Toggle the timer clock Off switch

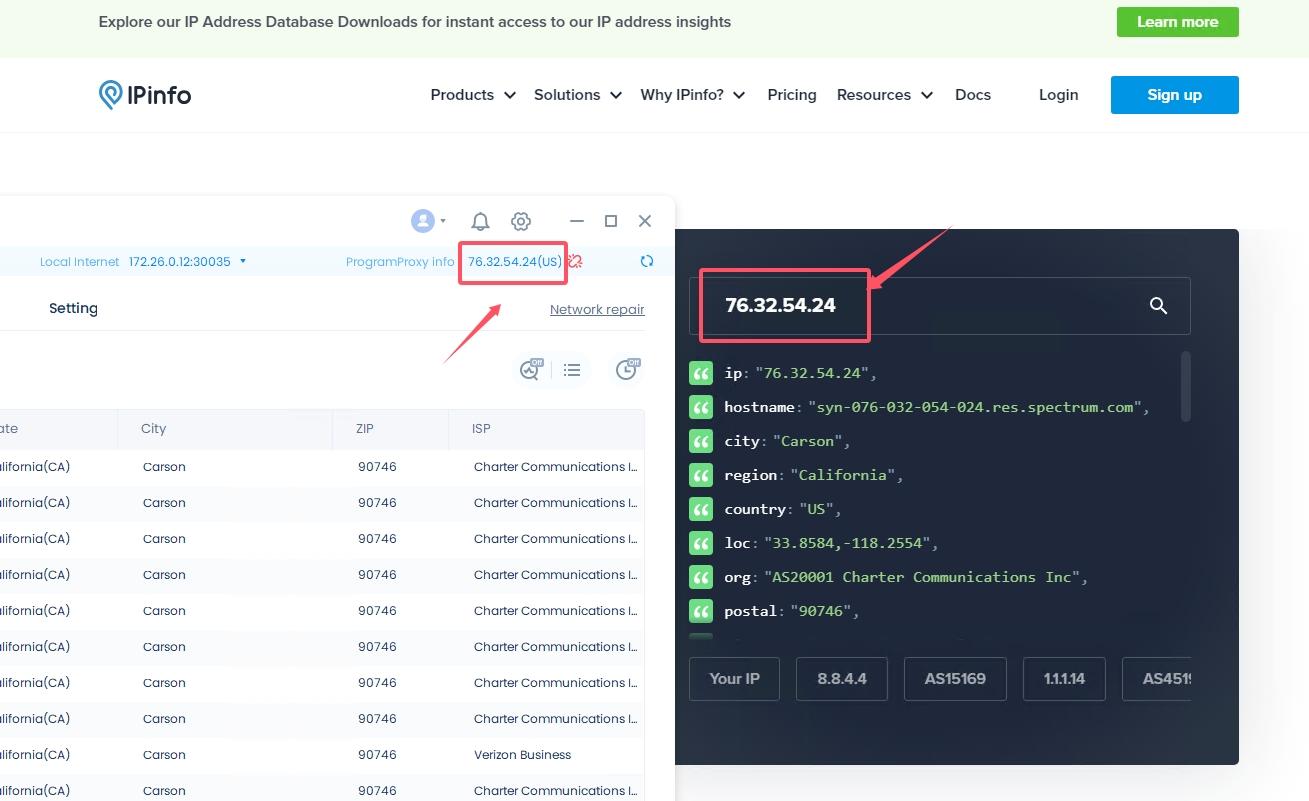pyautogui.click(x=627, y=370)
